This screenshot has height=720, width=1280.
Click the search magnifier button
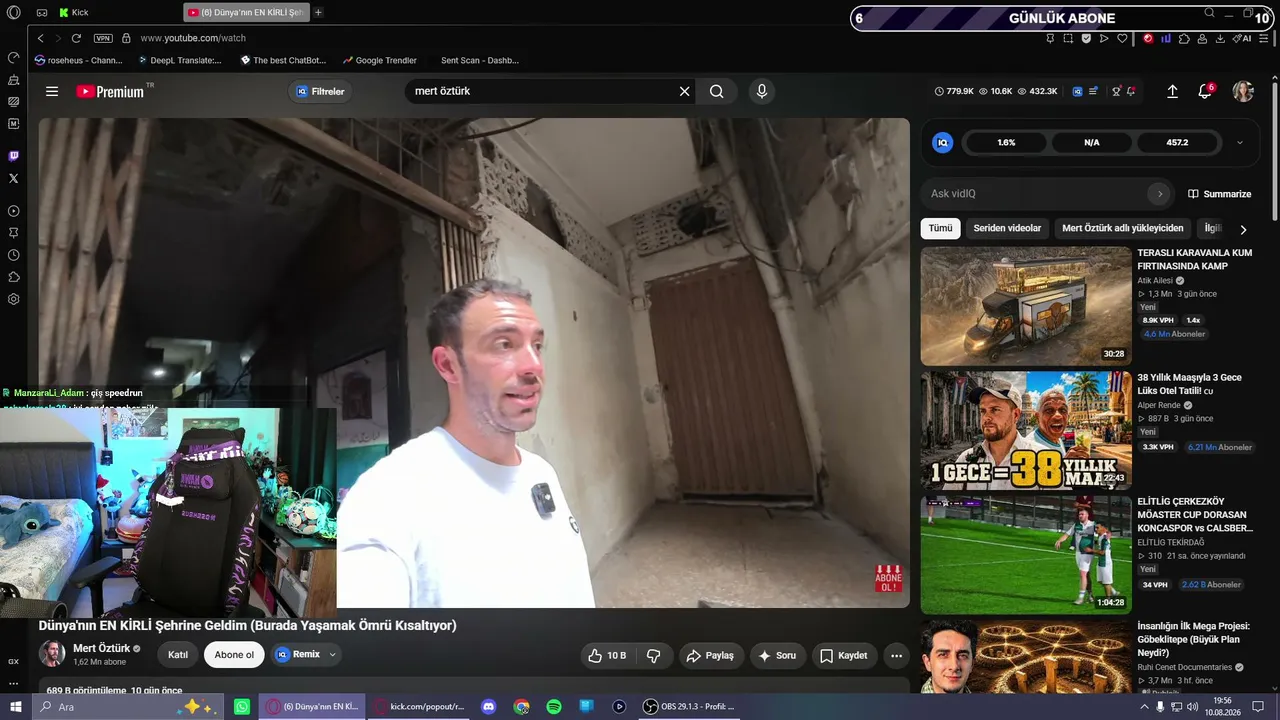pyautogui.click(x=717, y=91)
